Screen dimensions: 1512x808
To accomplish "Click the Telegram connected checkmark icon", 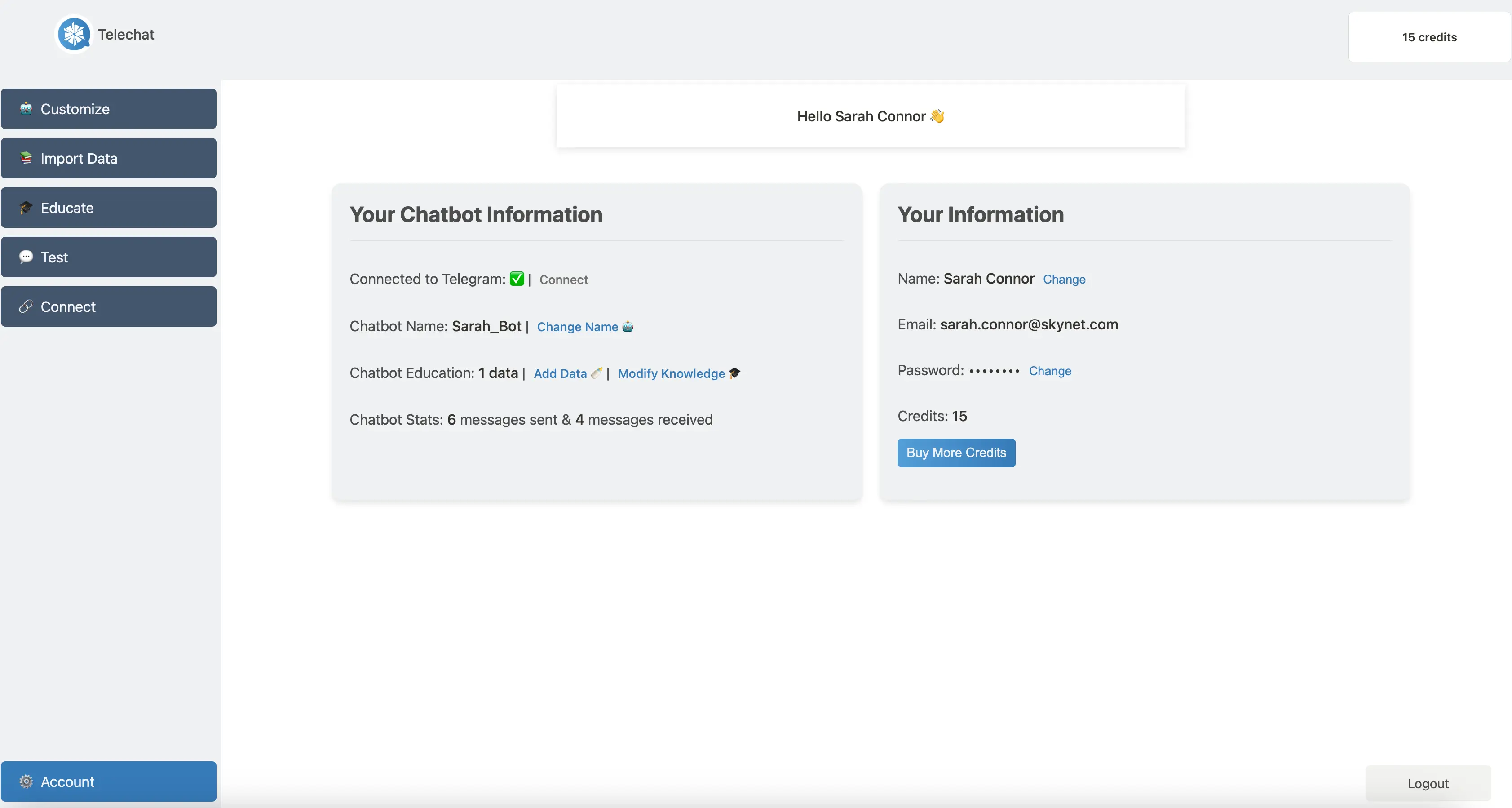I will click(x=516, y=278).
